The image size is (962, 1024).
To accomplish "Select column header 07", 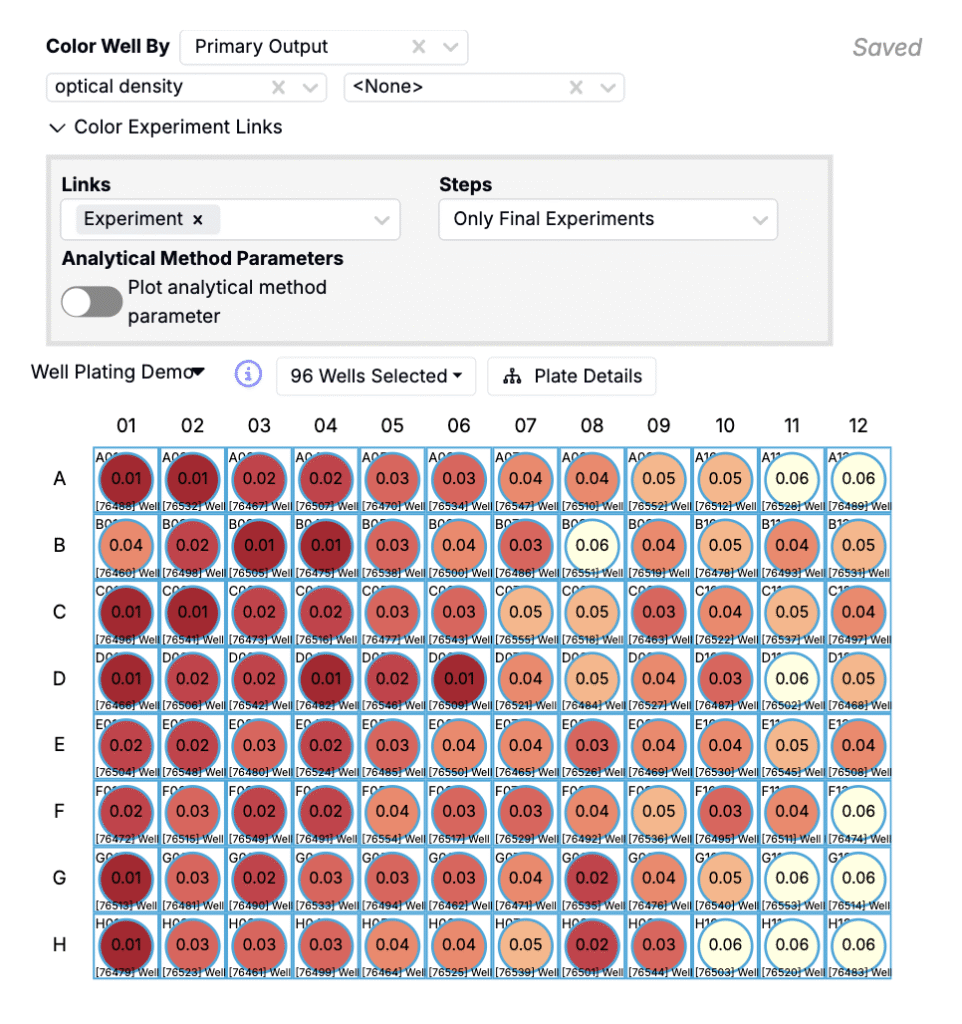I will pos(525,426).
